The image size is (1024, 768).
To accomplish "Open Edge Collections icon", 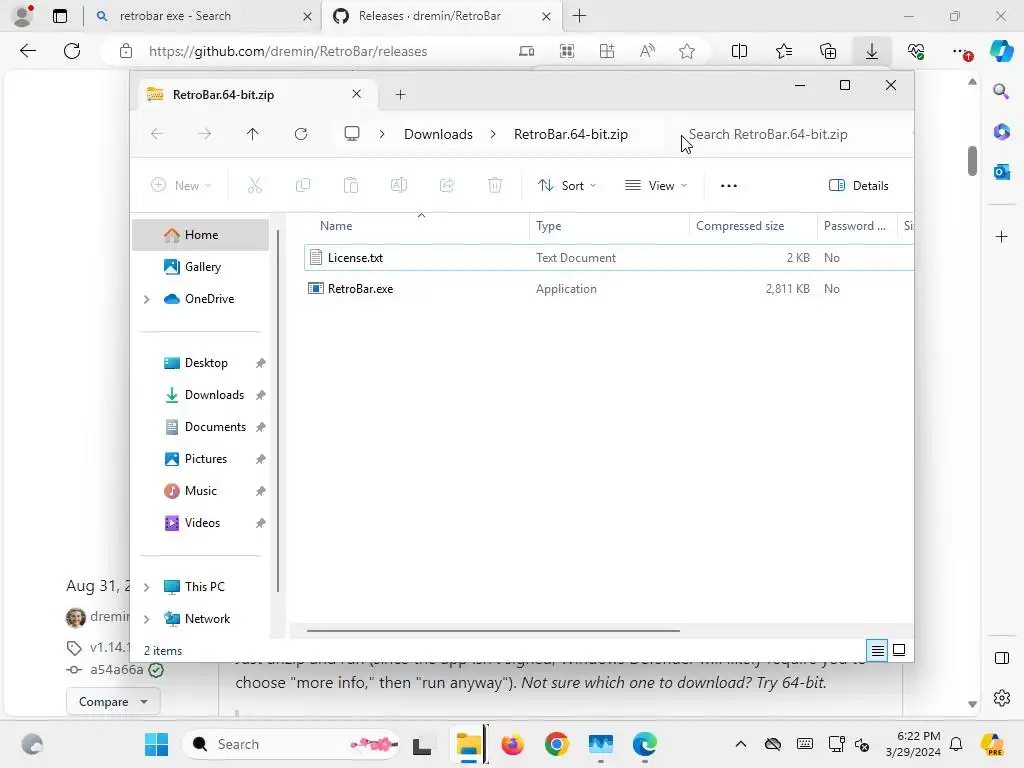I will click(828, 51).
